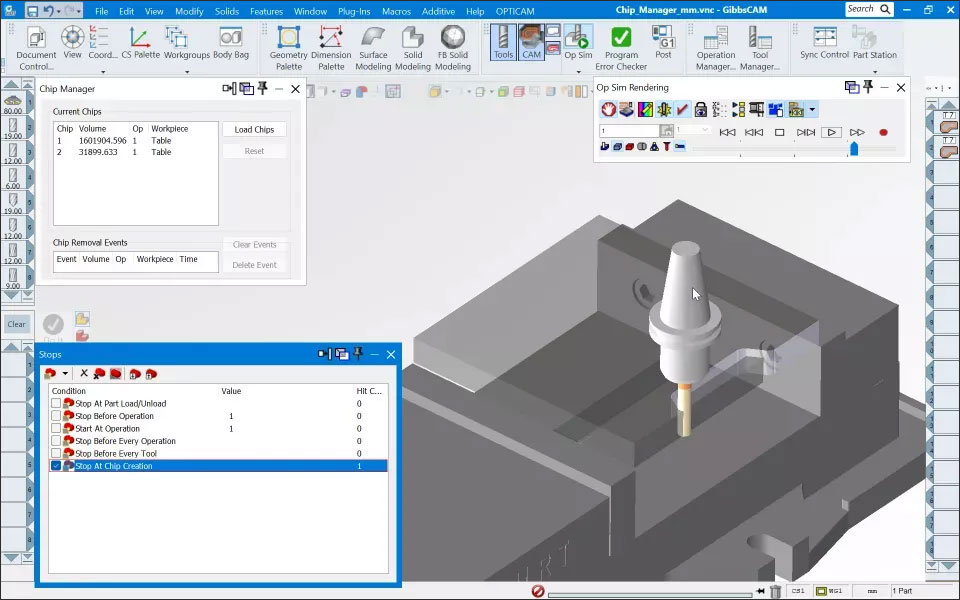Open the Post processor icon
The width and height of the screenshot is (960, 600).
[663, 43]
